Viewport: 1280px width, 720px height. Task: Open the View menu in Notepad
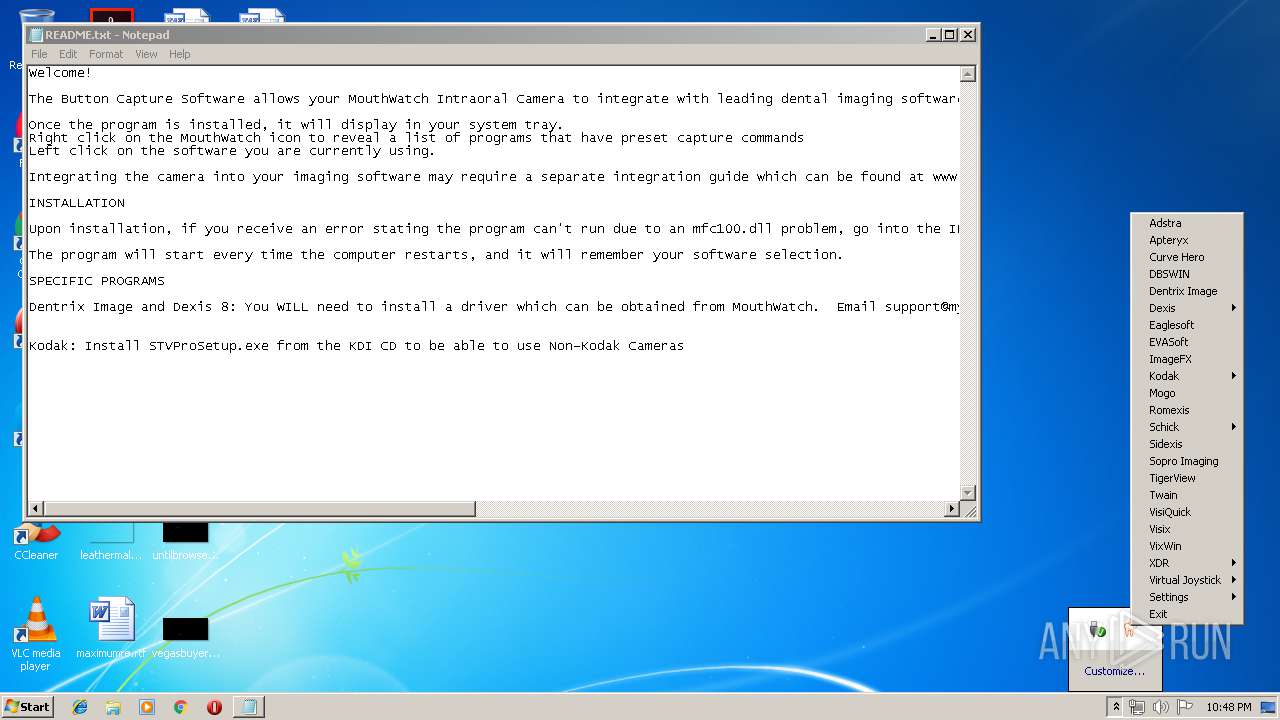click(146, 54)
